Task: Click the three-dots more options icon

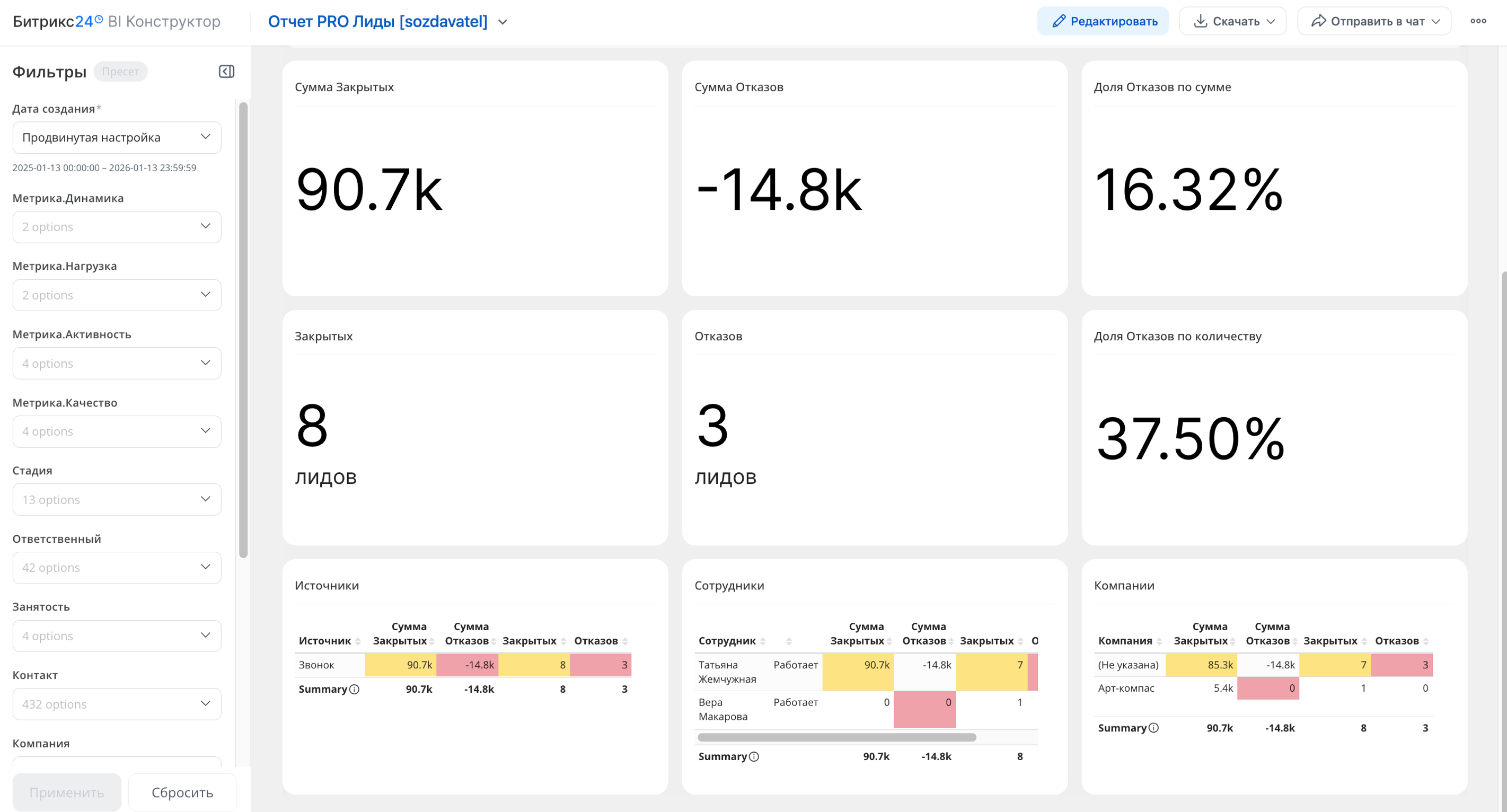Action: coord(1478,21)
